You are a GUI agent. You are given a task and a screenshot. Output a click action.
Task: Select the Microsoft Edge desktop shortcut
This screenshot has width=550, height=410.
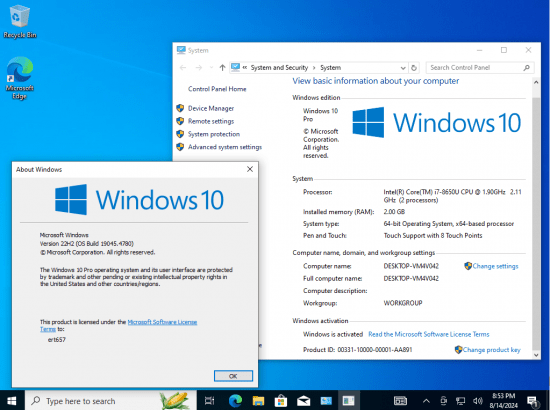20,78
